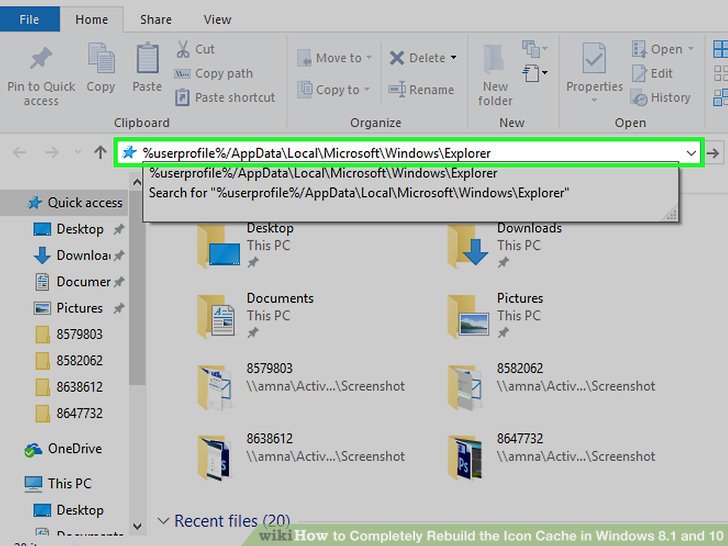Open the Downloads frequent folder icon

coord(469,247)
